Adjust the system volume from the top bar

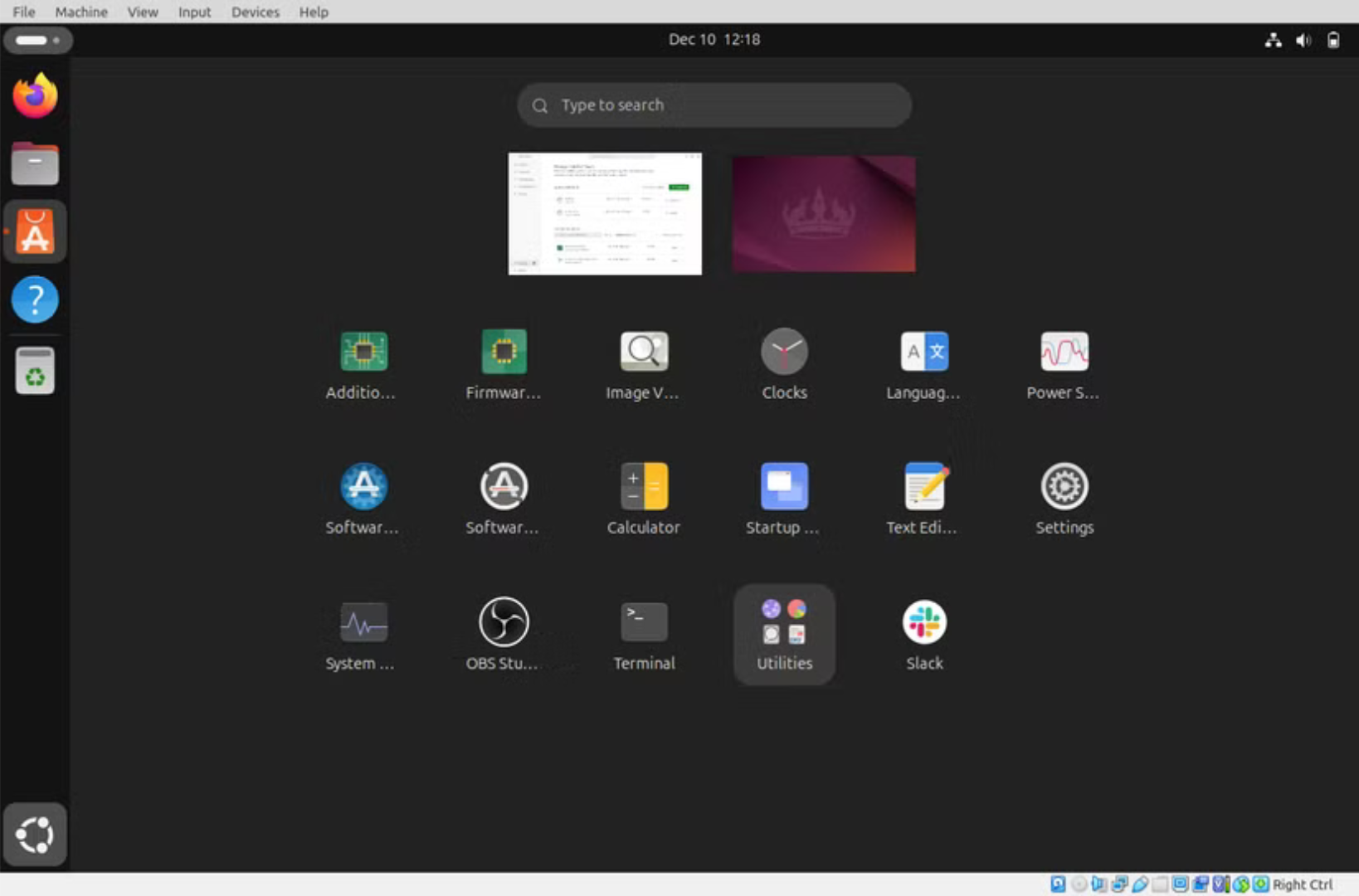pyautogui.click(x=1303, y=39)
